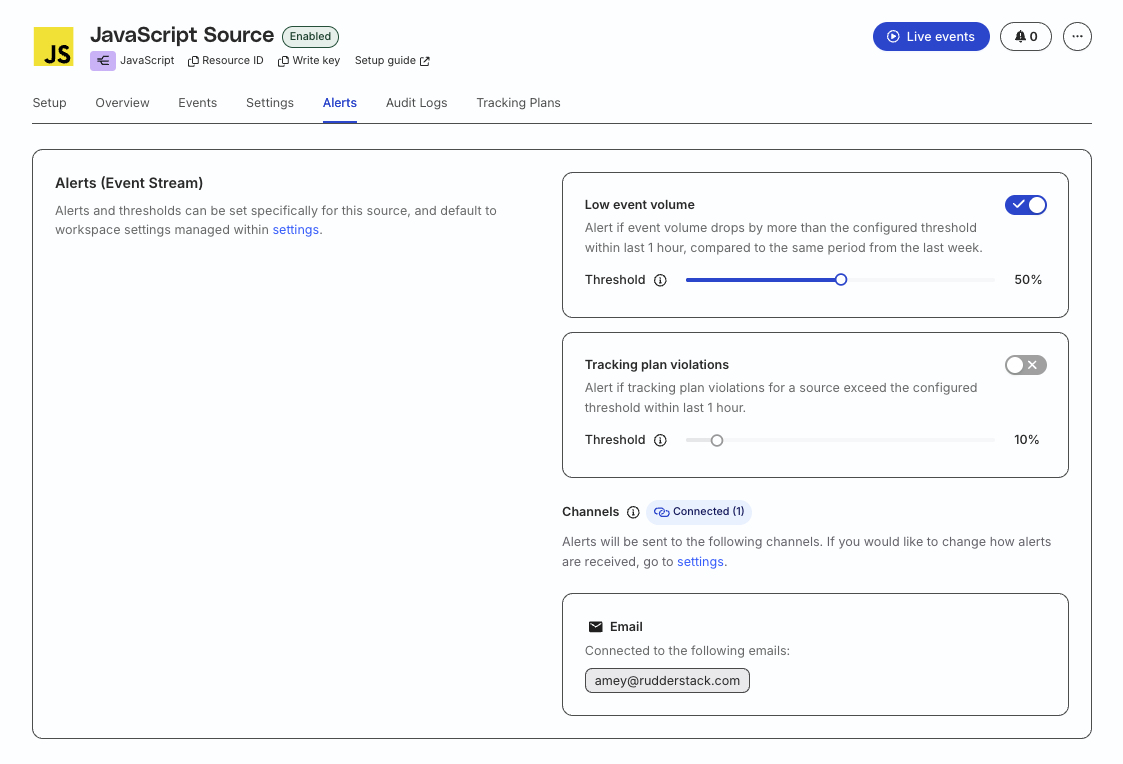The width and height of the screenshot is (1123, 764).
Task: Open Live events view
Action: [x=931, y=37]
